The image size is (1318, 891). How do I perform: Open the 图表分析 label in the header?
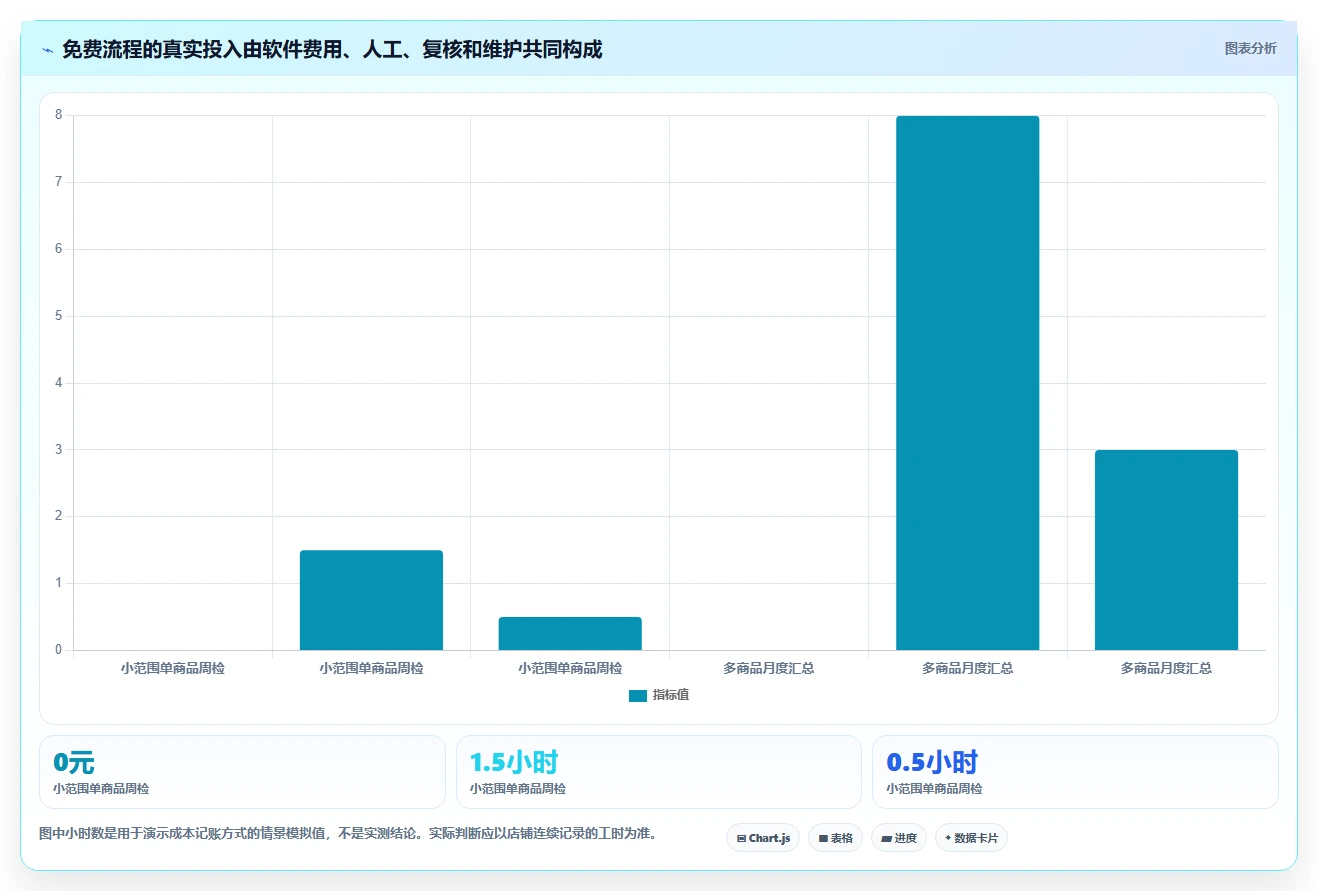(x=1250, y=48)
